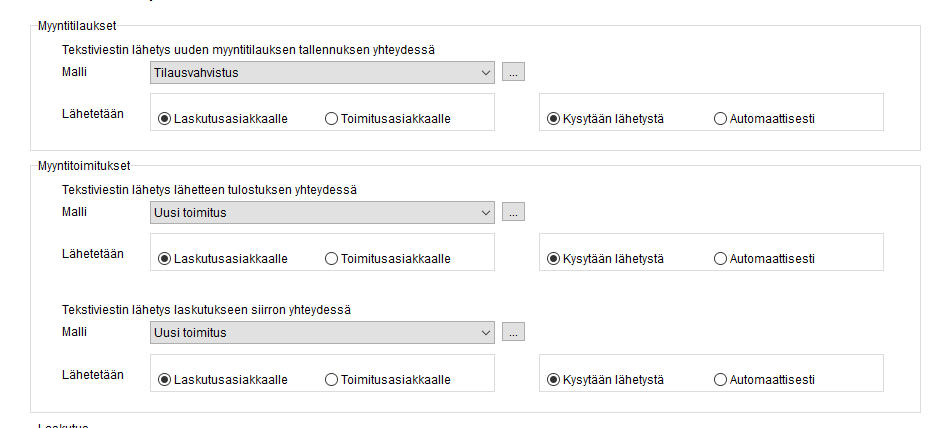Pick Kysytään lähetystä for lähetteen tulostuksen

(554, 259)
